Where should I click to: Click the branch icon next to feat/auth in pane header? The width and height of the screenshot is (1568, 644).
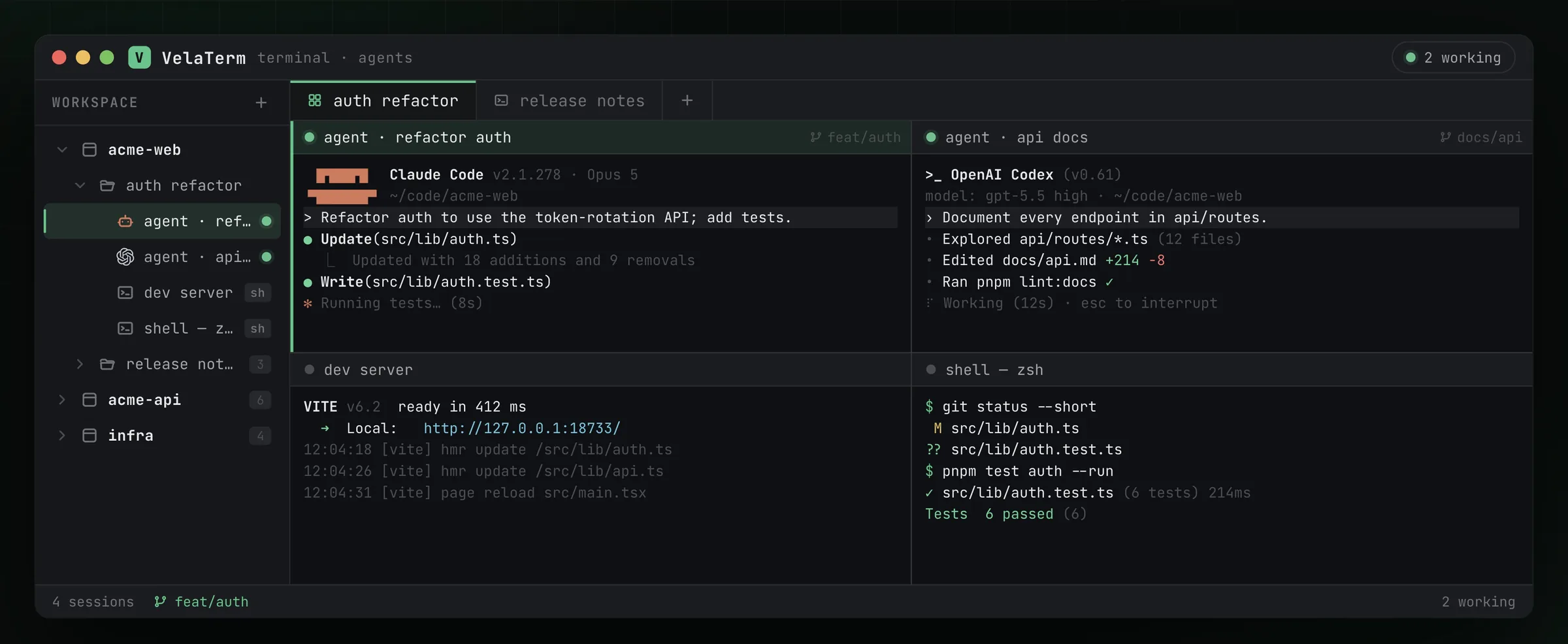click(x=815, y=137)
